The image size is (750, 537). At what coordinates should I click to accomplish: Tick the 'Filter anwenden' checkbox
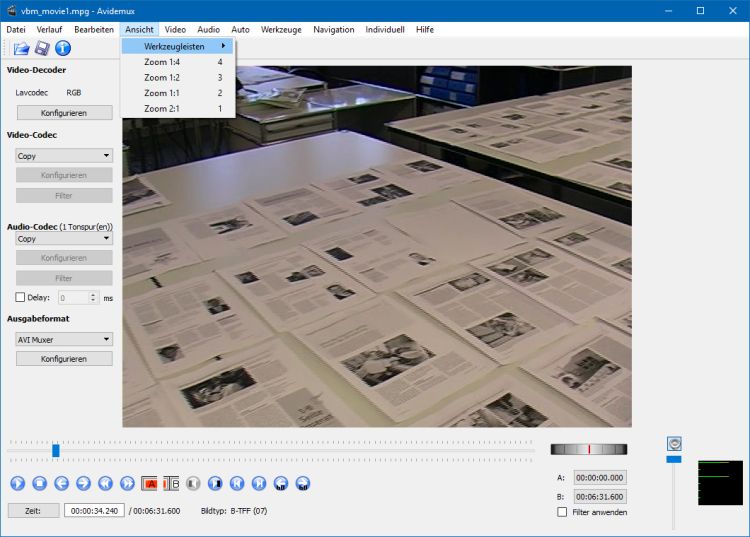coord(562,512)
